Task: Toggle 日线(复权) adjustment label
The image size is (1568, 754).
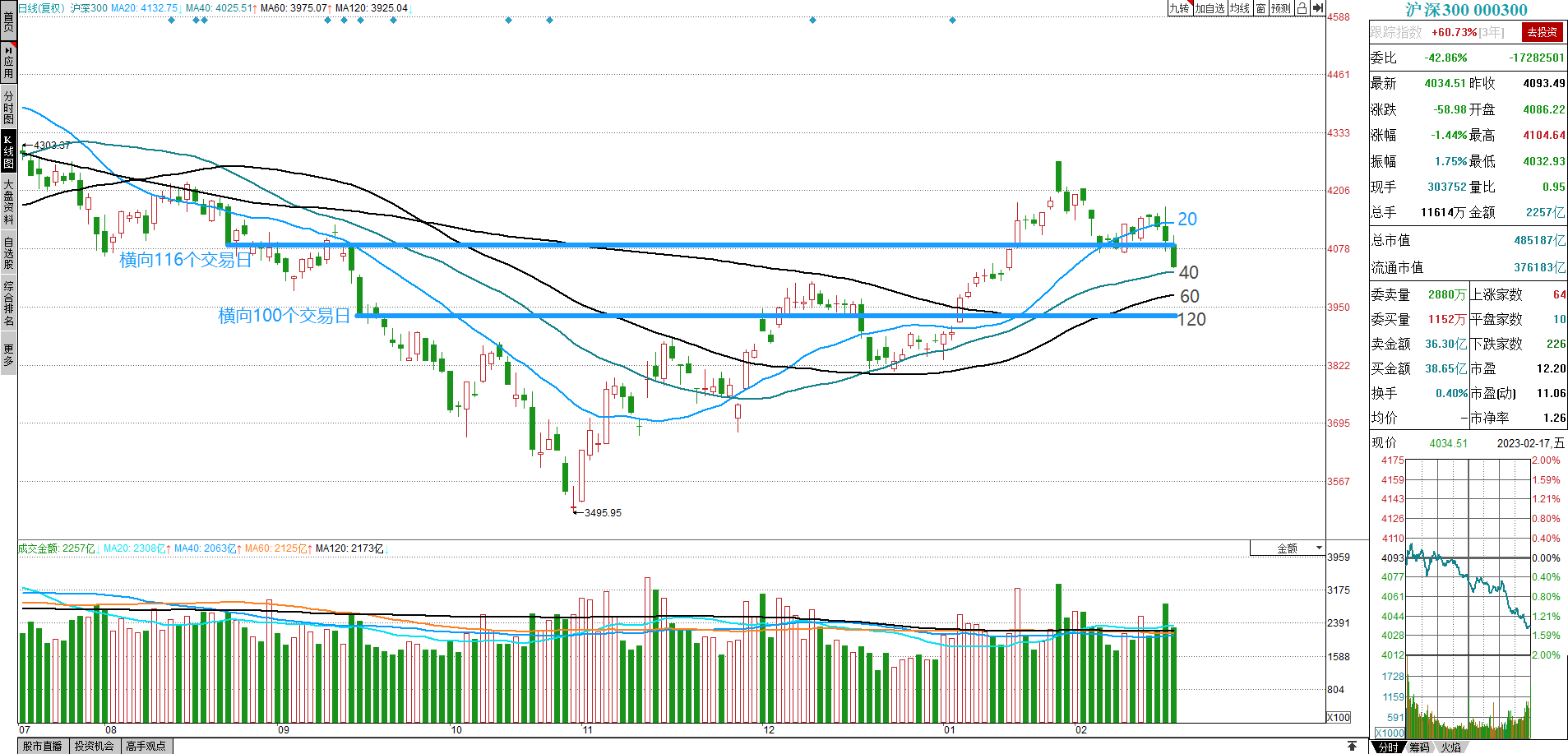Action: tap(41, 8)
